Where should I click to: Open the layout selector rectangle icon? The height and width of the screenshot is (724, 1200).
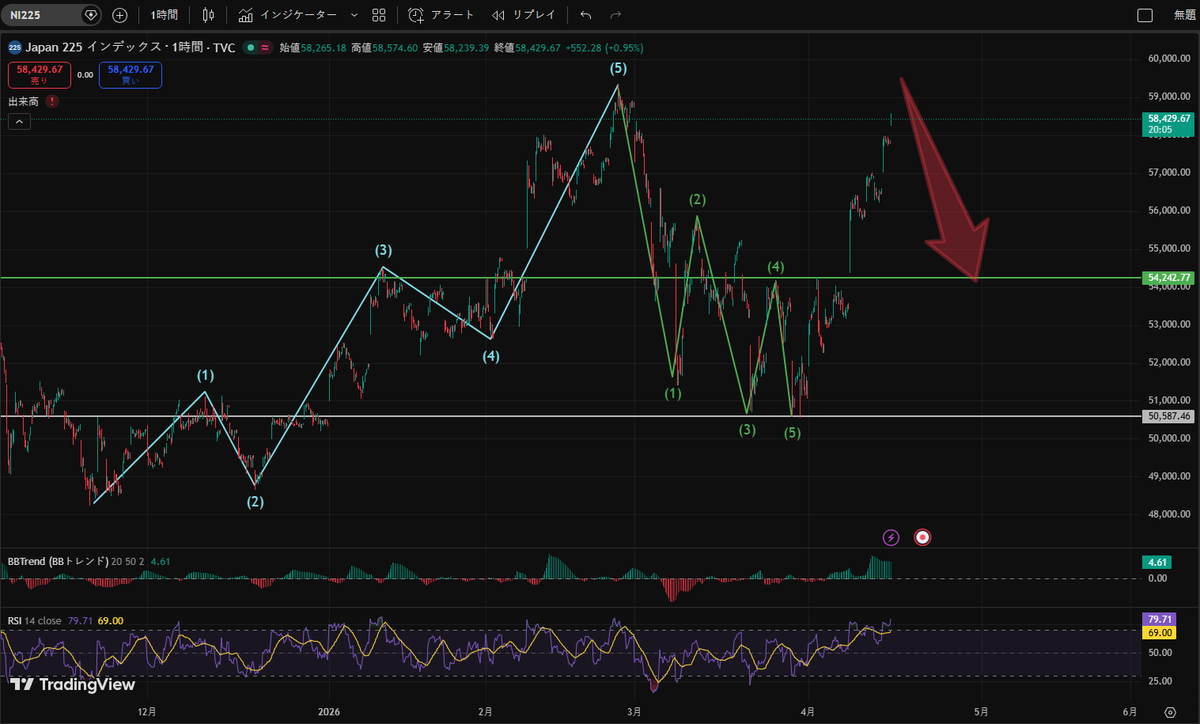[x=1145, y=15]
